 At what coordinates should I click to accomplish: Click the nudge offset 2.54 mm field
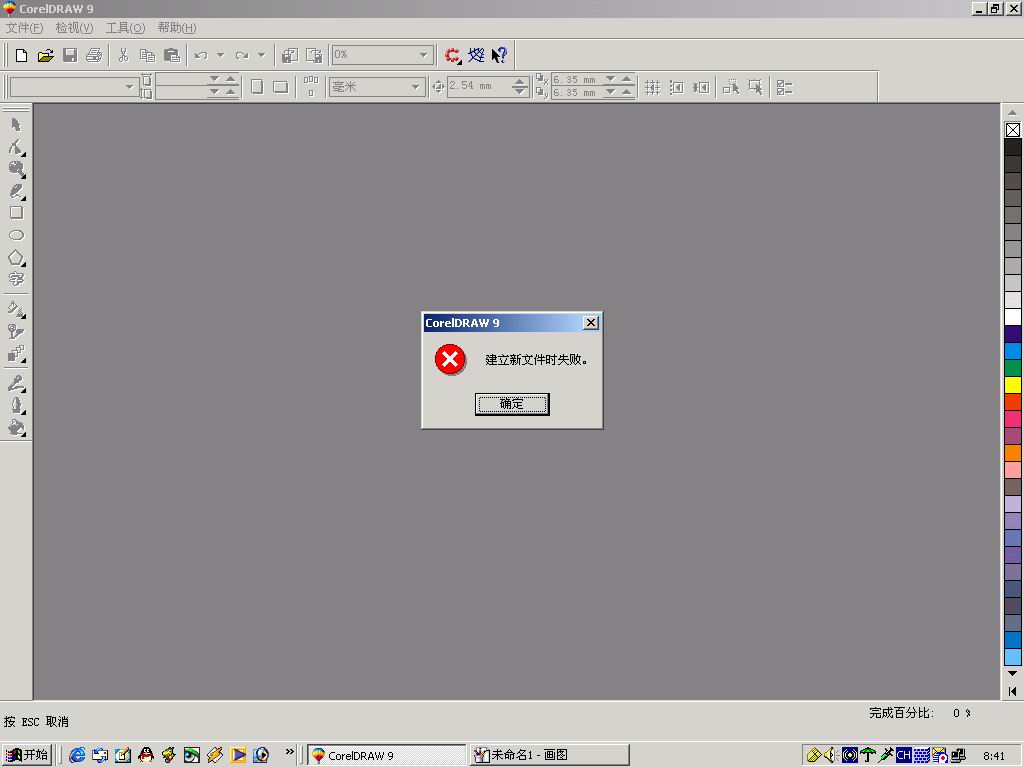pyautogui.click(x=479, y=86)
